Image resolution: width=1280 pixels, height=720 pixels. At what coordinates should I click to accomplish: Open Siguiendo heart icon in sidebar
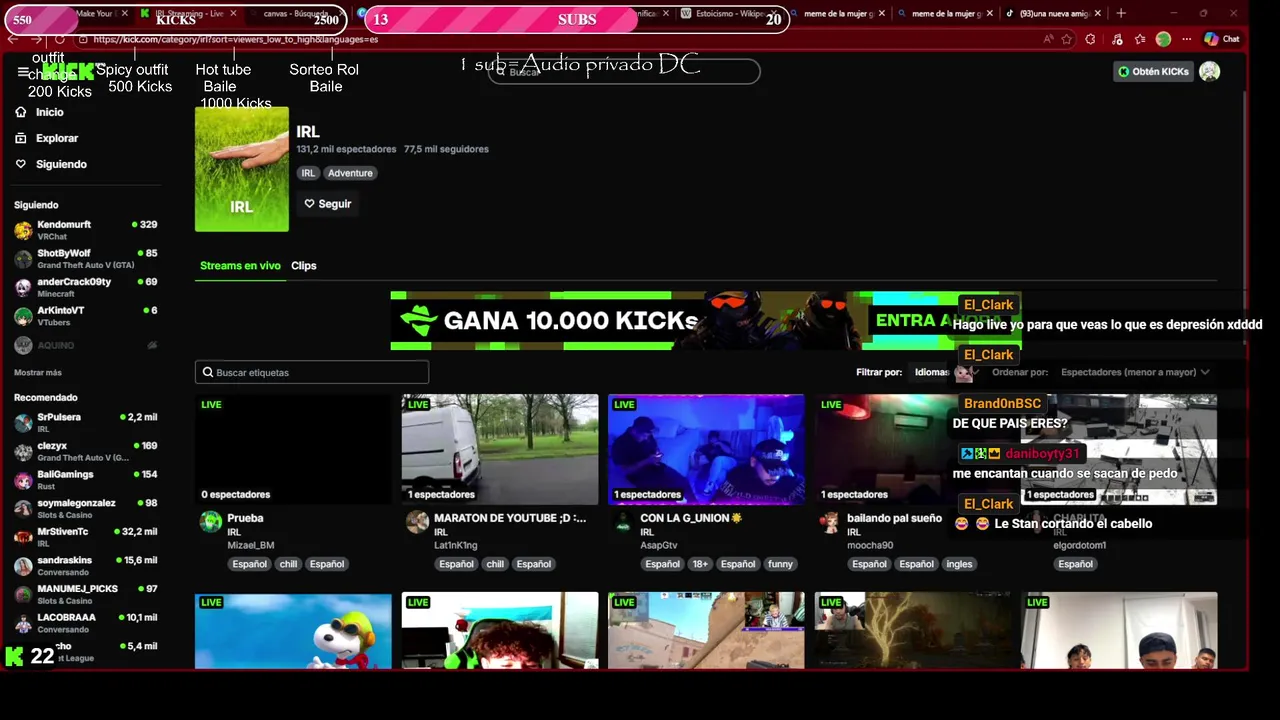coord(21,164)
